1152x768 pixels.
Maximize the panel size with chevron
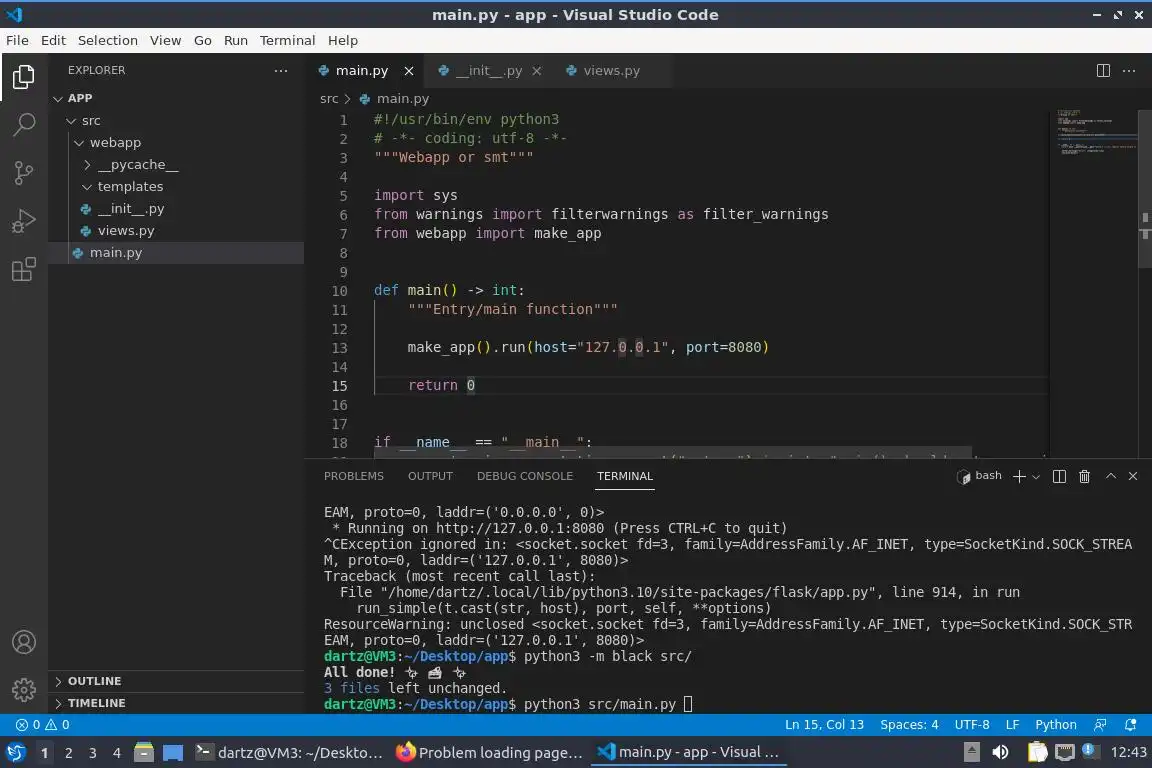point(1111,476)
